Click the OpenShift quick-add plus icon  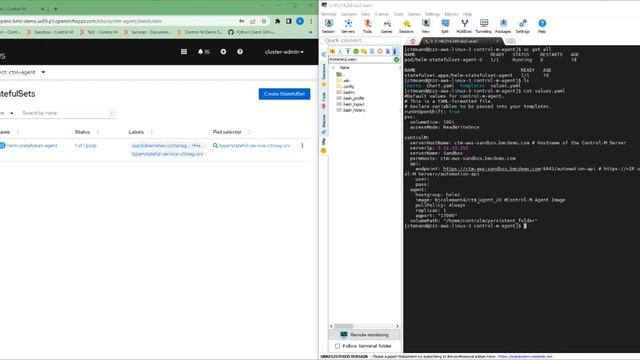click(x=223, y=52)
